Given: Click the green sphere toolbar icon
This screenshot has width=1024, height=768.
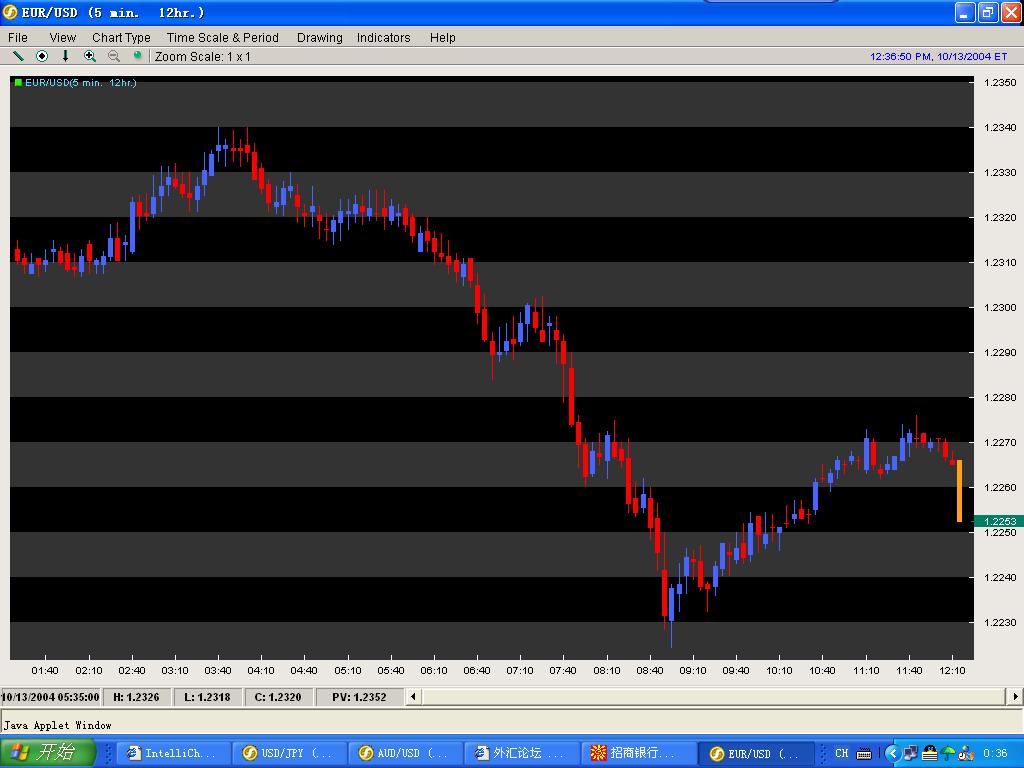Looking at the screenshot, I should tap(138, 56).
